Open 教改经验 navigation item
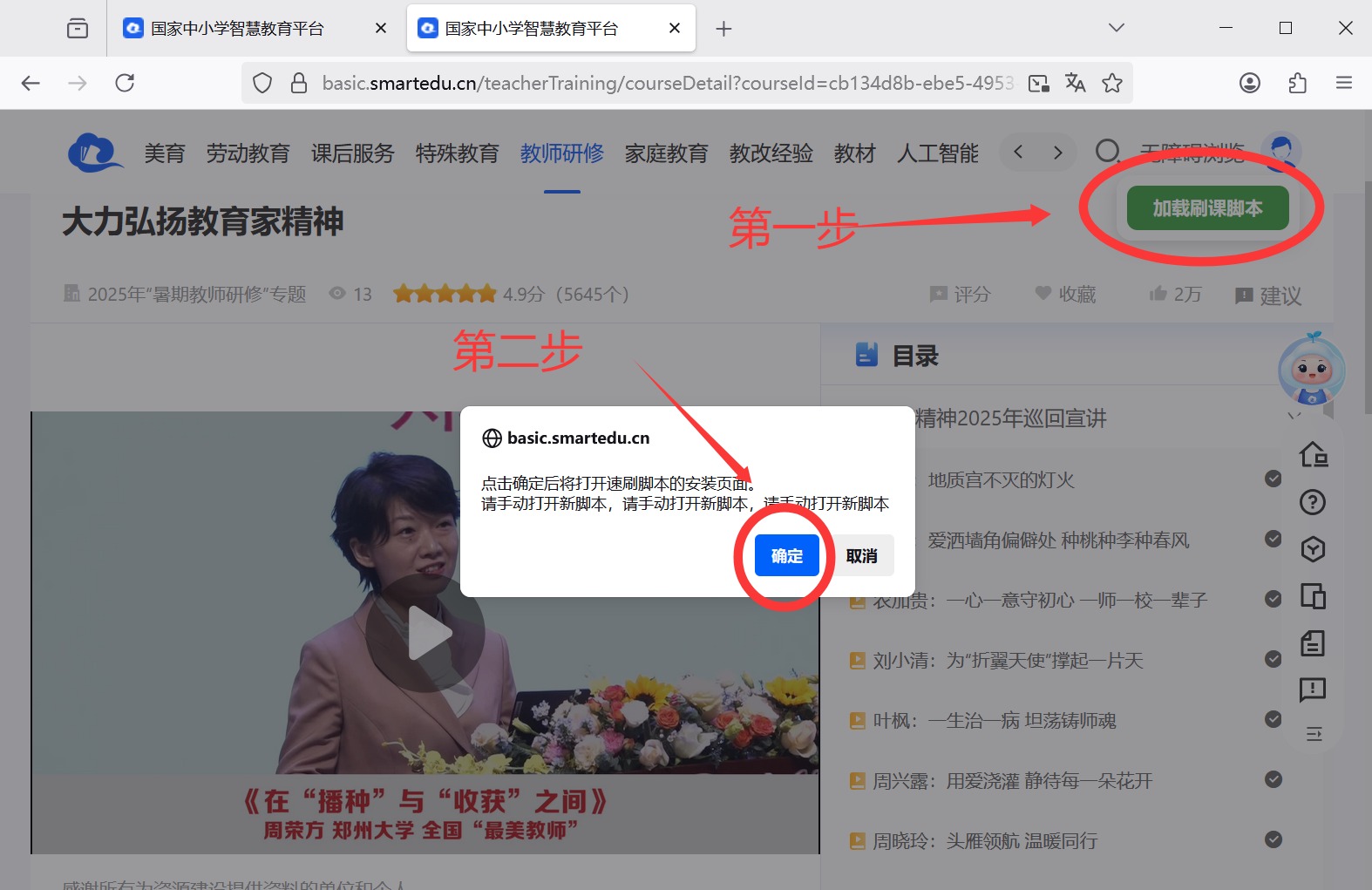This screenshot has width=1372, height=890. point(771,153)
